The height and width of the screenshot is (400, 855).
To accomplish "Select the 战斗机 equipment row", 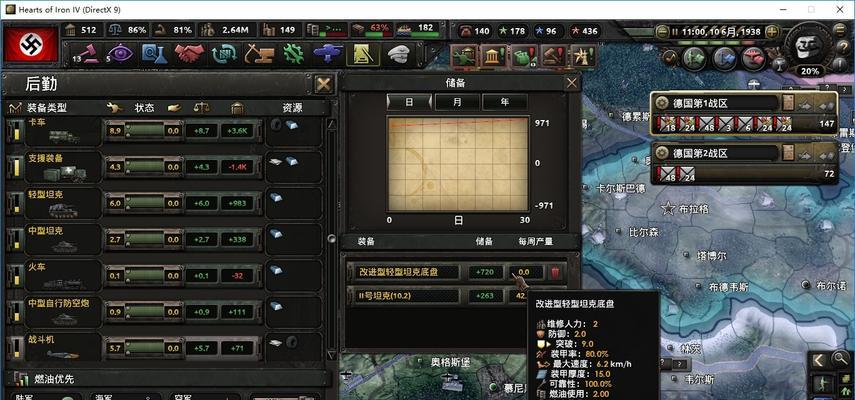I will [164, 347].
